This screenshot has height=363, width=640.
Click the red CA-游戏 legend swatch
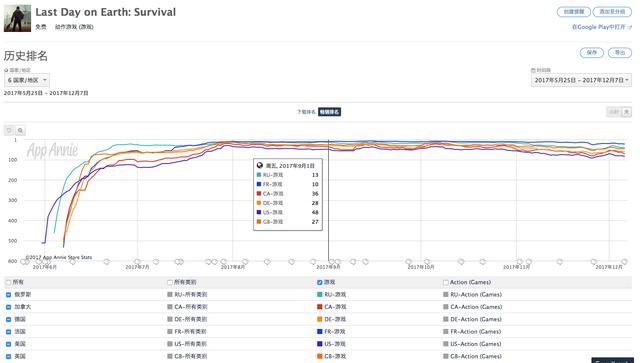pos(320,307)
